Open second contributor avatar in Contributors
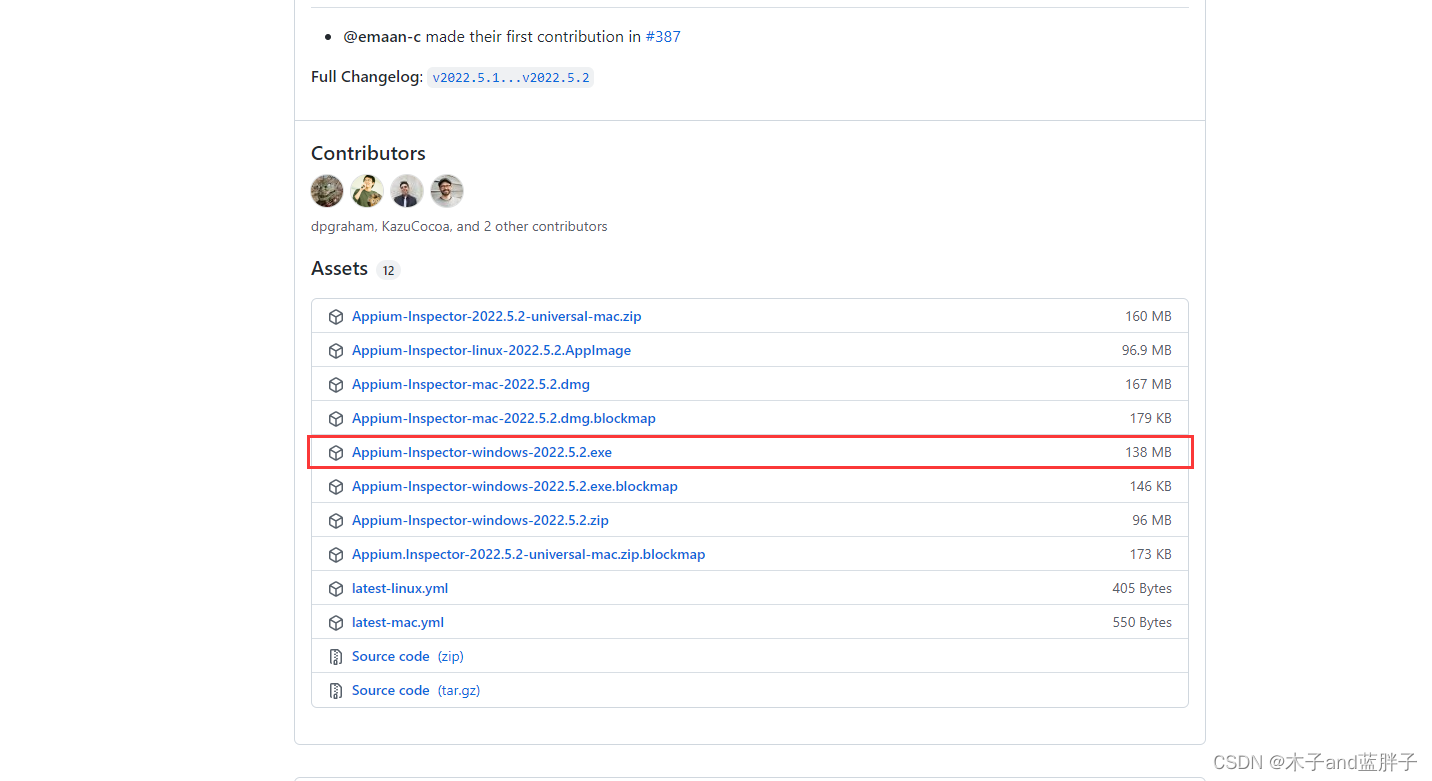This screenshot has height=781, width=1432. 367,191
